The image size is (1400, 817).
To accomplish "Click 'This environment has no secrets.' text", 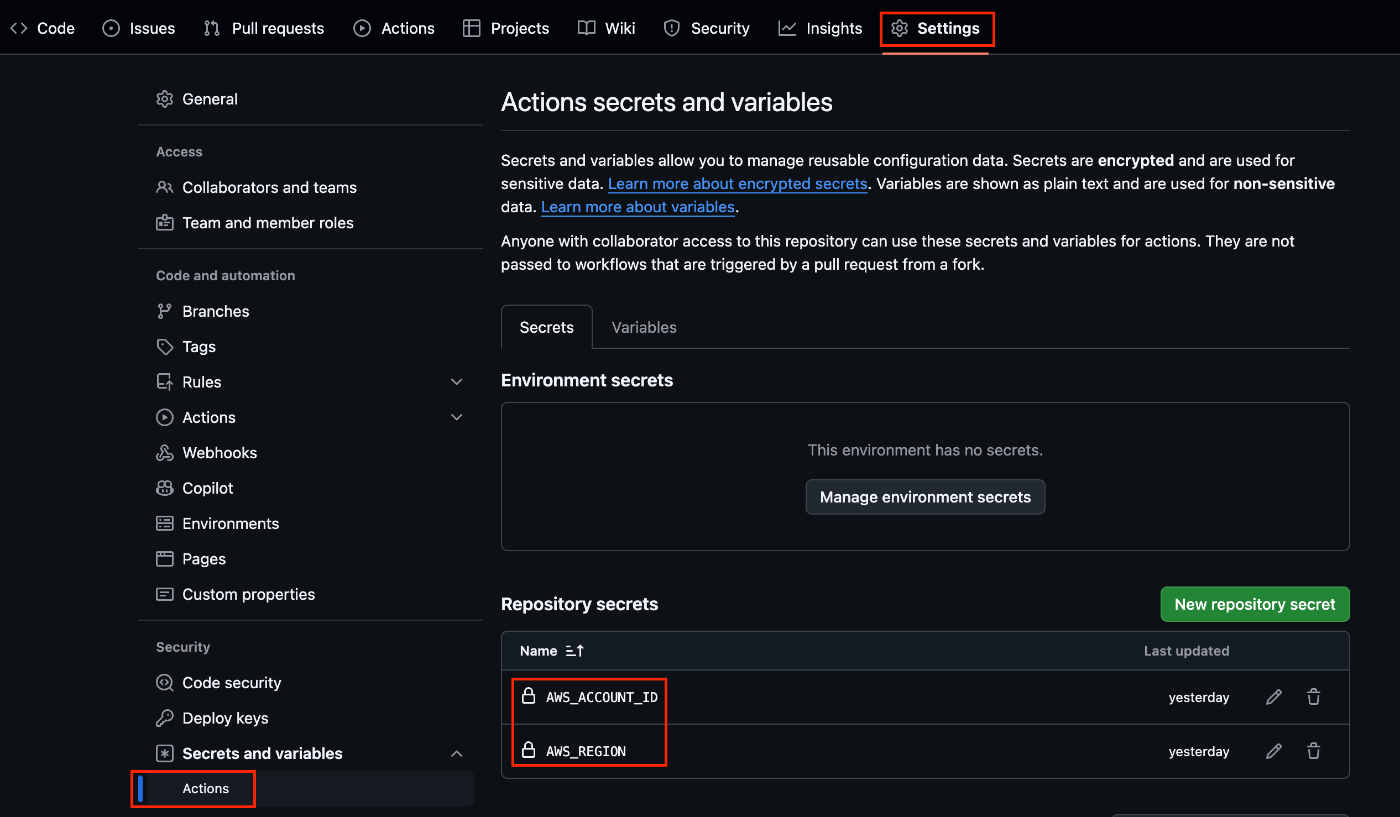I will click(925, 450).
